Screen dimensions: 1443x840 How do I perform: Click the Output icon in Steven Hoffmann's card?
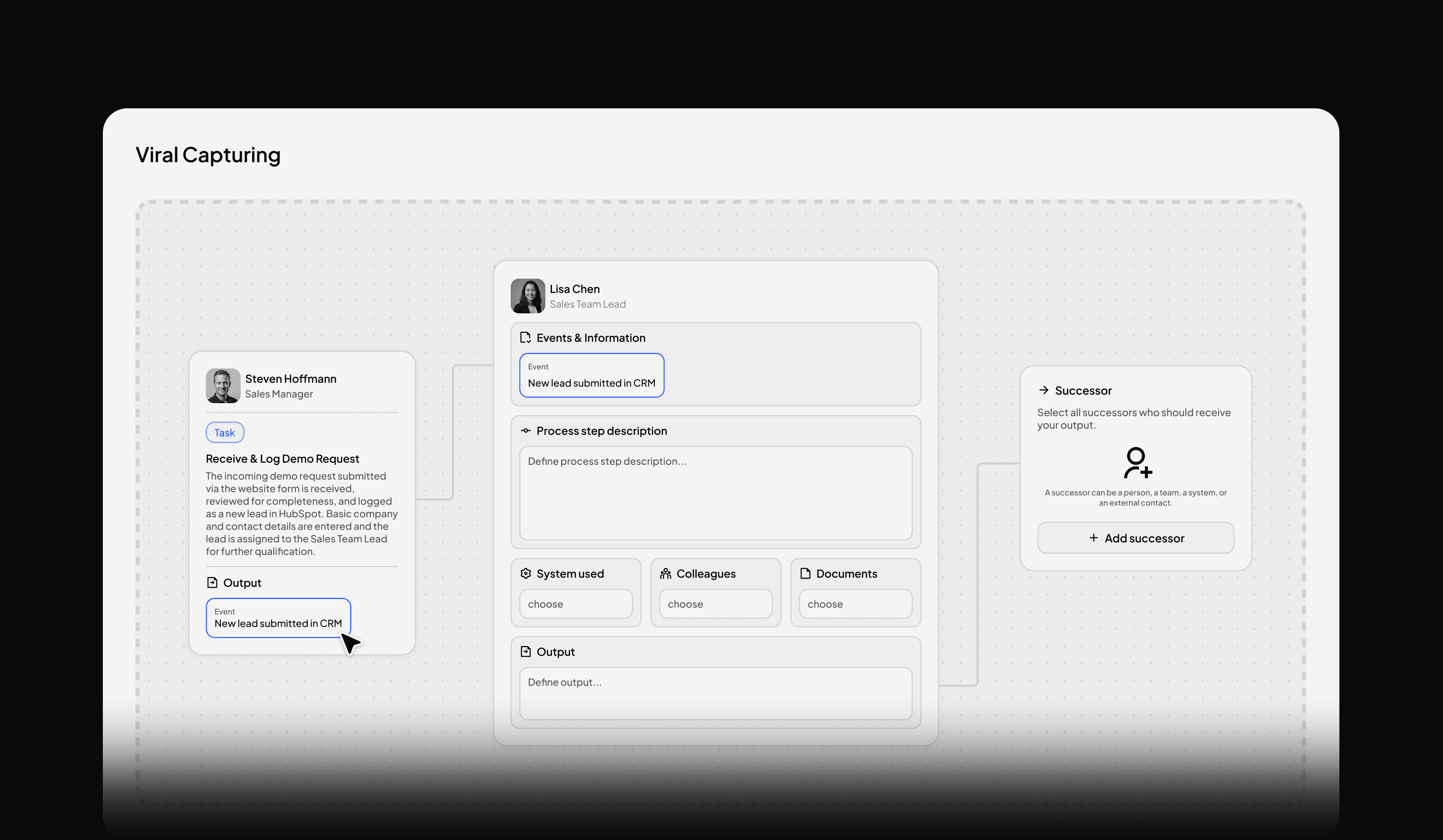point(212,583)
